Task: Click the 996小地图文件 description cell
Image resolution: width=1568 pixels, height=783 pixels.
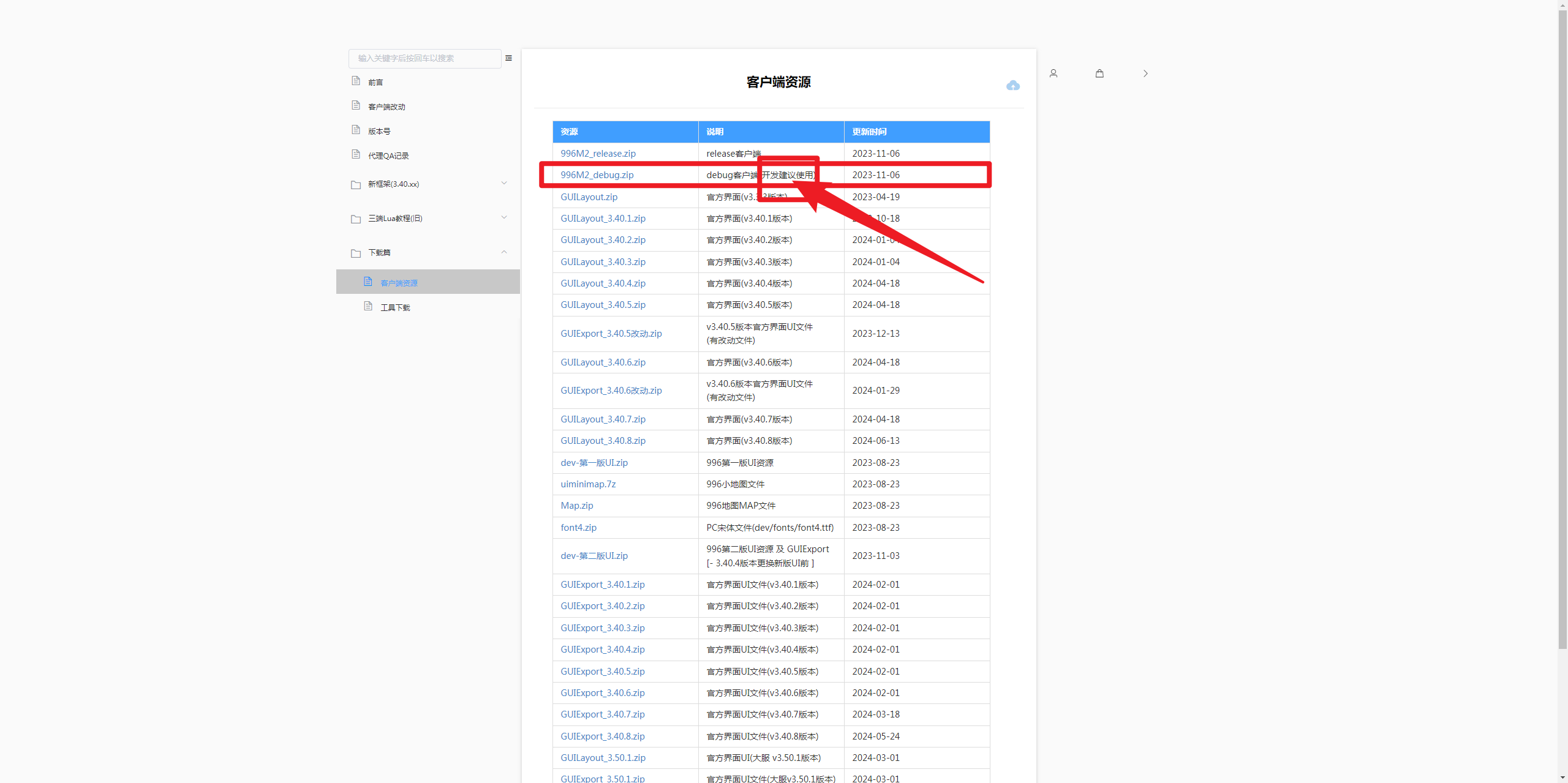Action: coord(771,484)
